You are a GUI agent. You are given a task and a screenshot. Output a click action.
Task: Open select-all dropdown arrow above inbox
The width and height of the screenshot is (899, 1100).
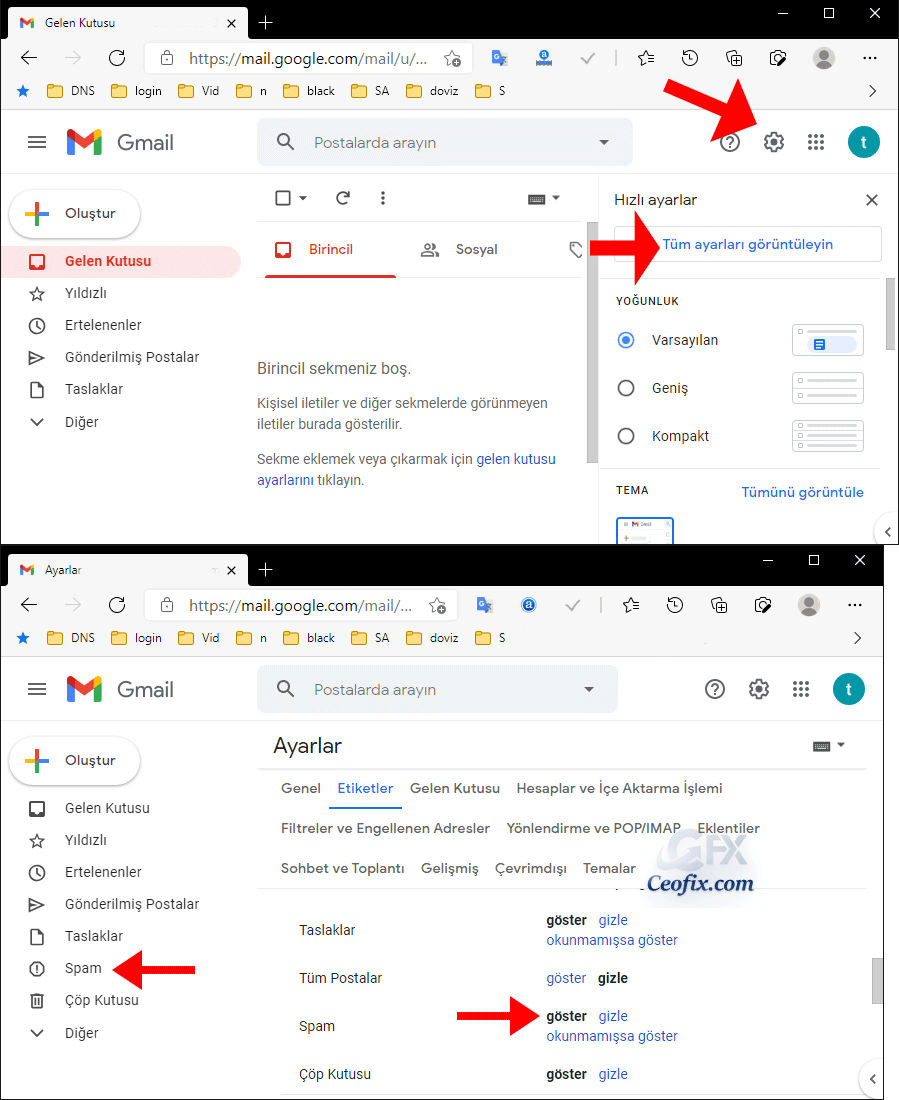[303, 199]
